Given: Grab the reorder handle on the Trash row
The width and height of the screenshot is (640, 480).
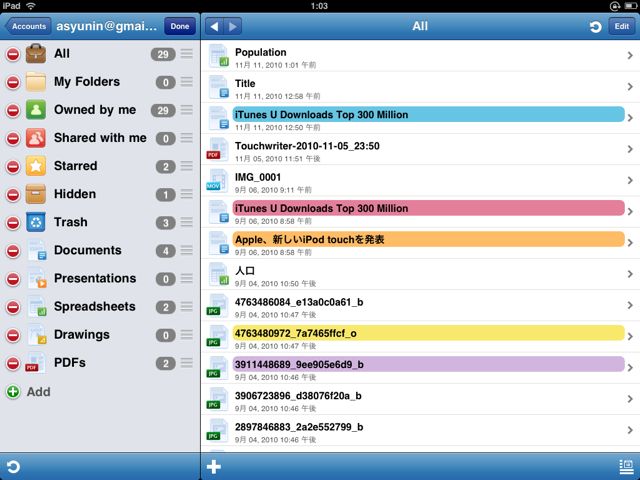Looking at the screenshot, I should (x=187, y=222).
